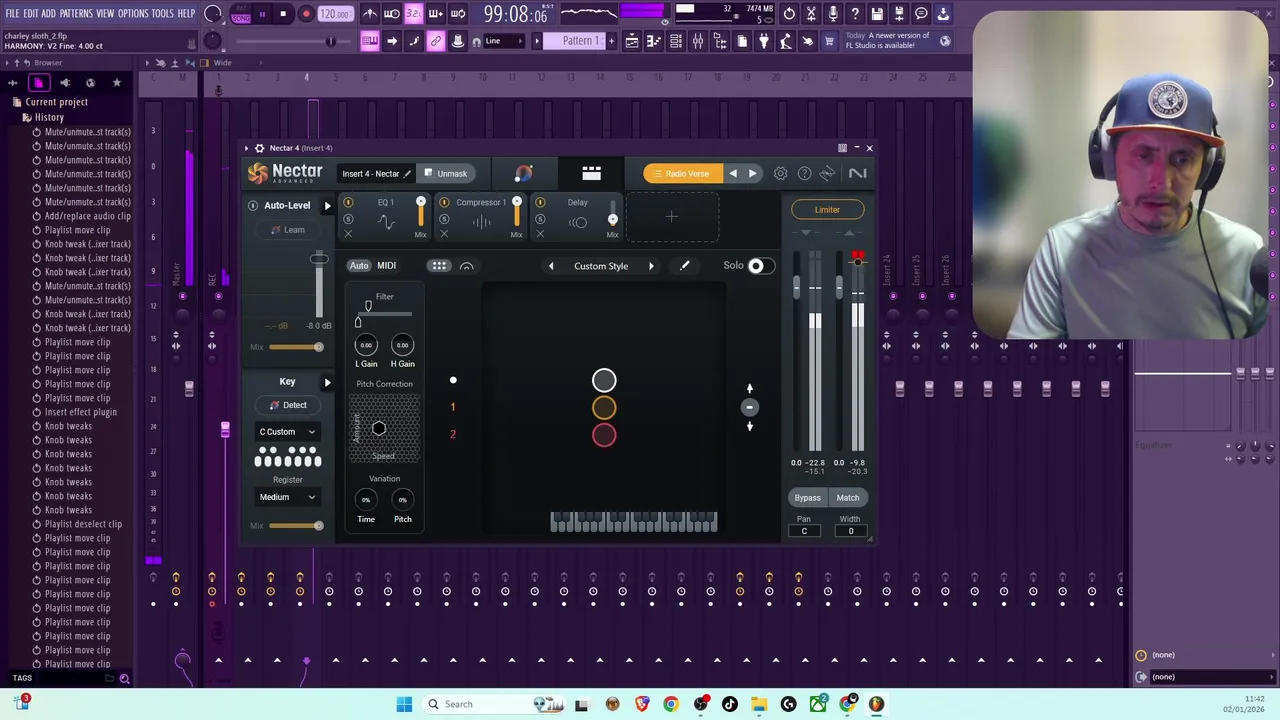Screen dimensions: 1280x720
Task: Click the help question mark icon in FL toolbar
Action: point(855,14)
